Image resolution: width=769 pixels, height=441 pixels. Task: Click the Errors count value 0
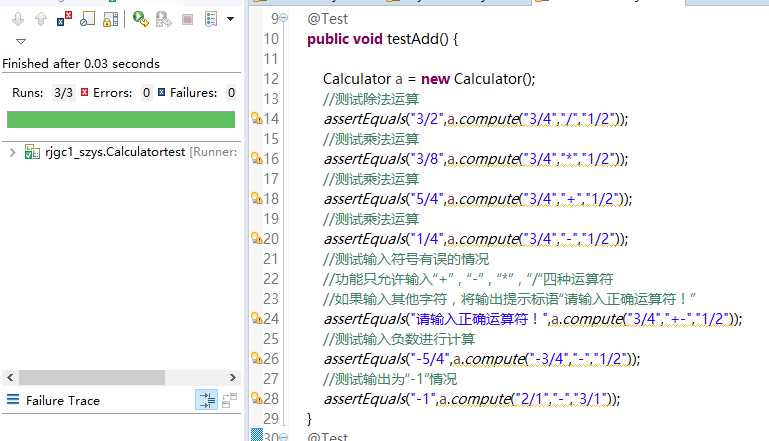[146, 93]
